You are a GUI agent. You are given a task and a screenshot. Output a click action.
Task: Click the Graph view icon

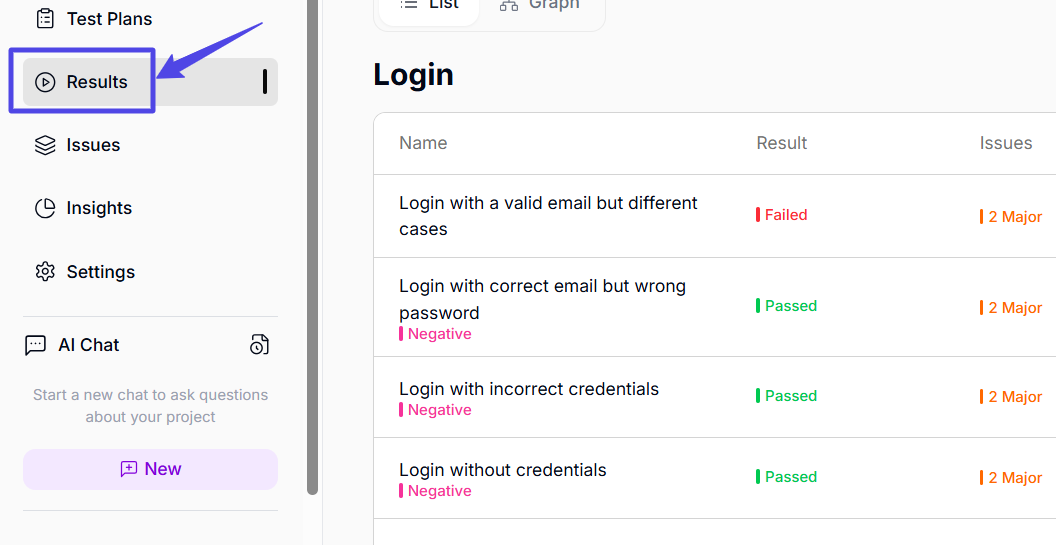click(x=509, y=5)
